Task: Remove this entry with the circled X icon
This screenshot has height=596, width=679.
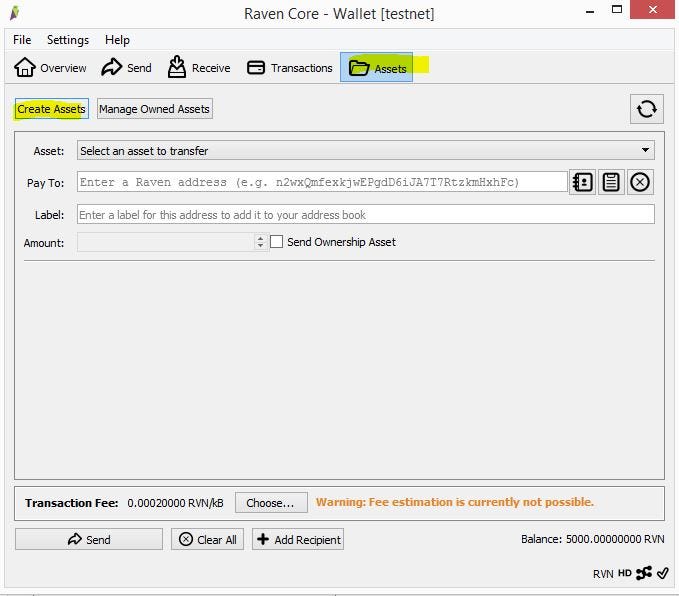Action: (x=640, y=182)
